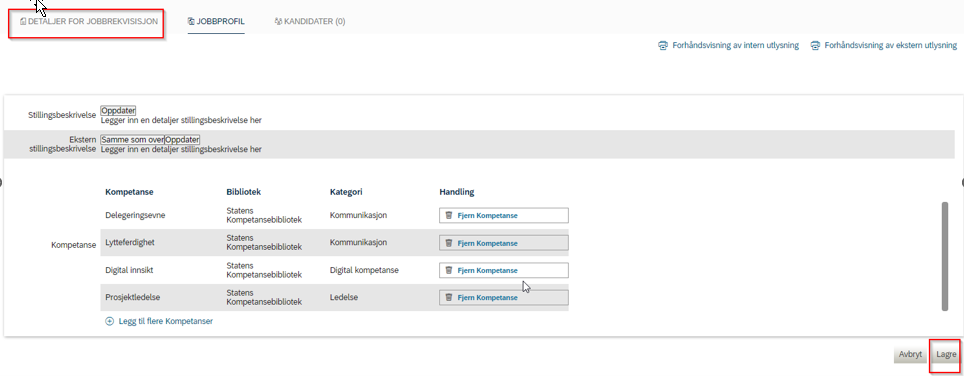Click the Samme som over button
The image size is (964, 376).
coord(132,139)
